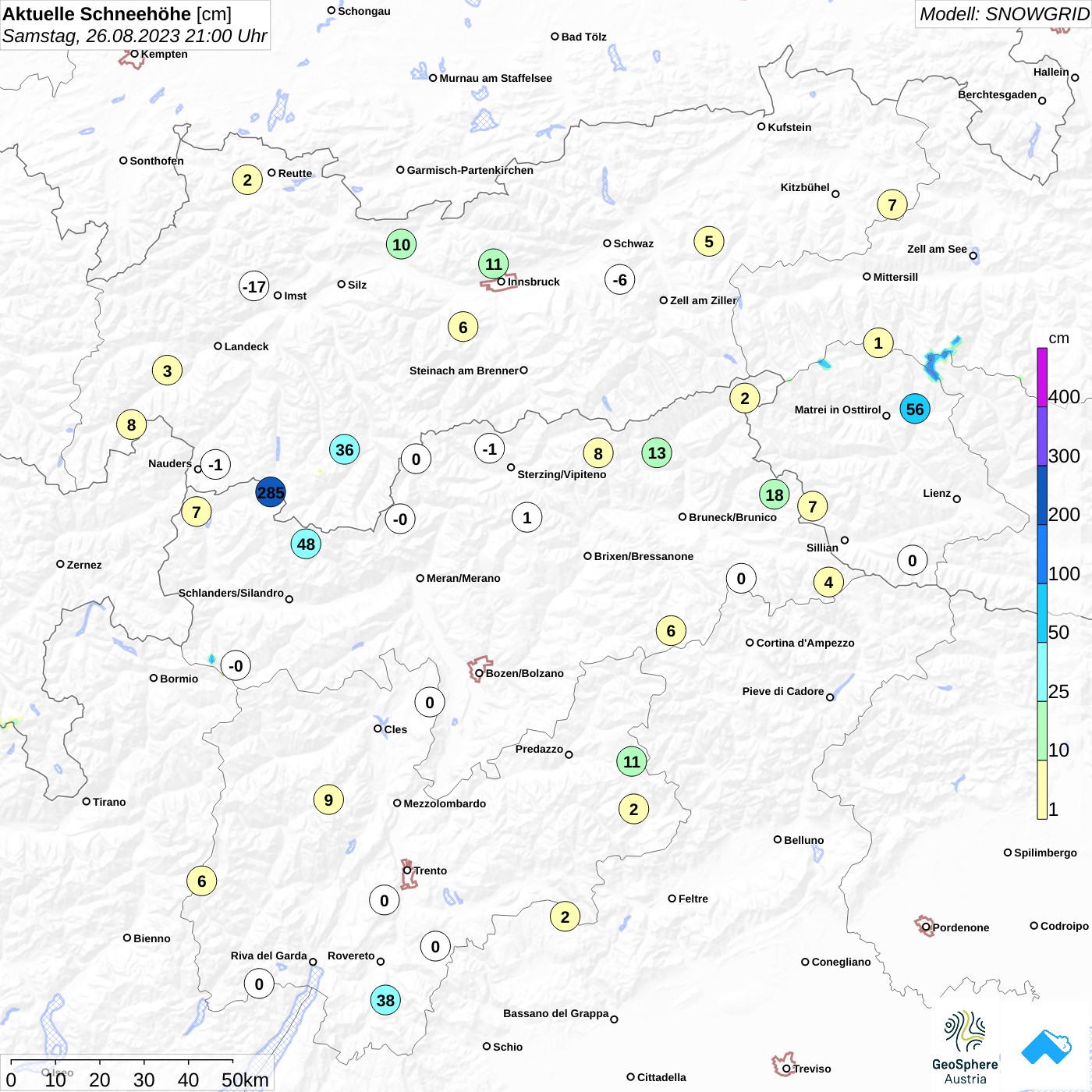Image resolution: width=1092 pixels, height=1092 pixels.
Task: Select the Lienz town label
Action: pos(937,493)
